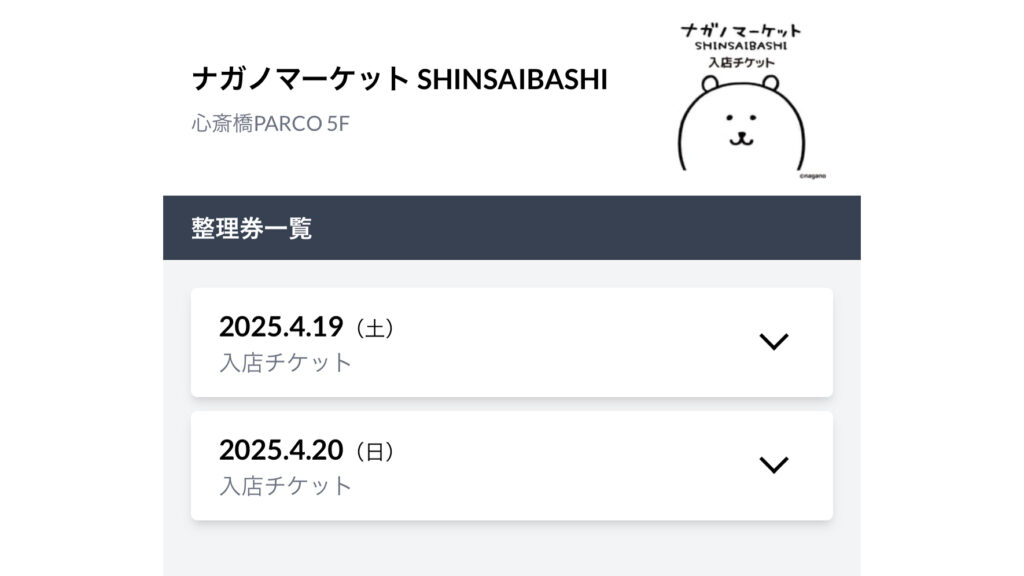
Task: Click the SHINSAIBASHI text inside the logo
Action: tap(741, 46)
